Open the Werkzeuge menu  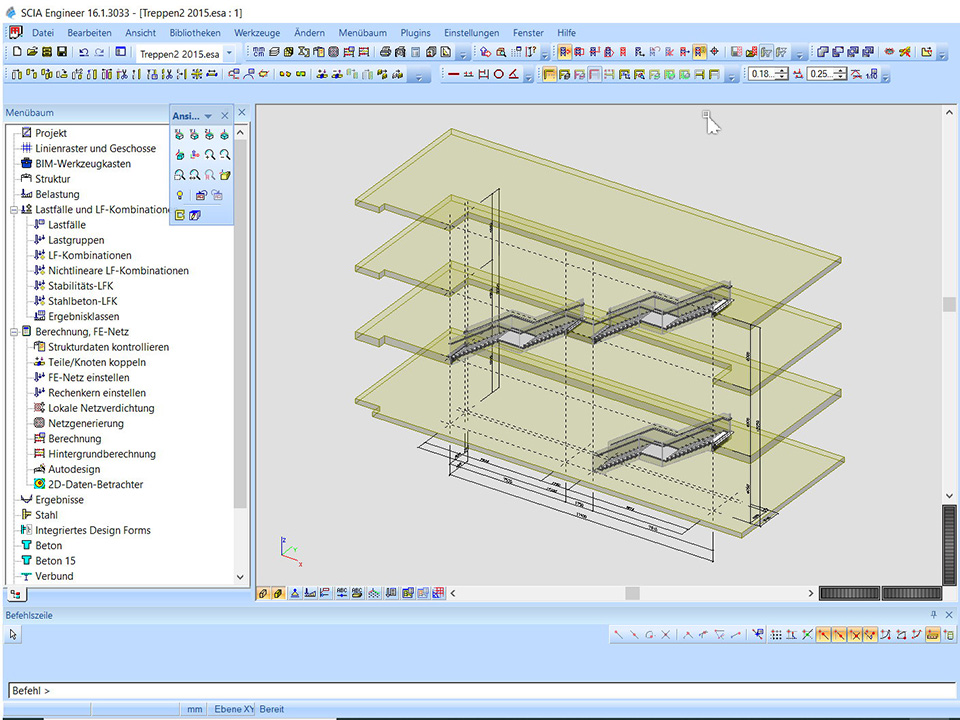258,33
